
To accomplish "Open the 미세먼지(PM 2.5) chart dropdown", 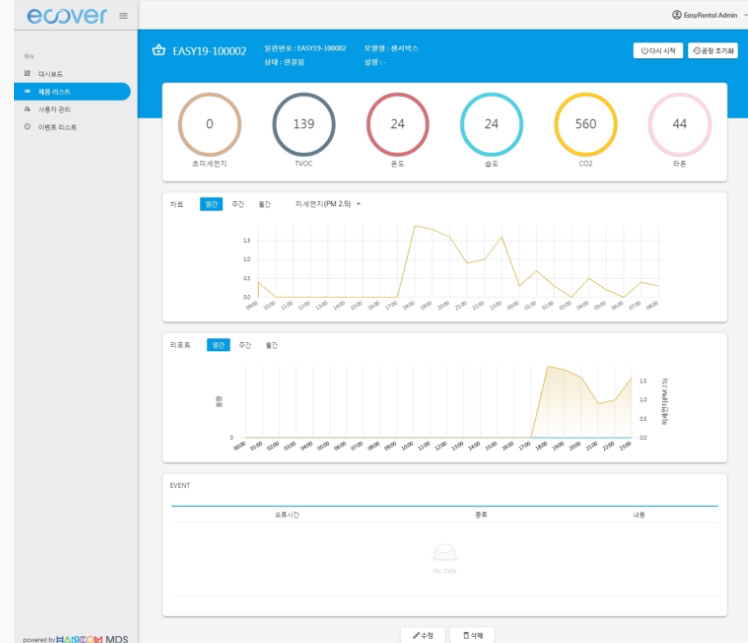I will [x=328, y=203].
